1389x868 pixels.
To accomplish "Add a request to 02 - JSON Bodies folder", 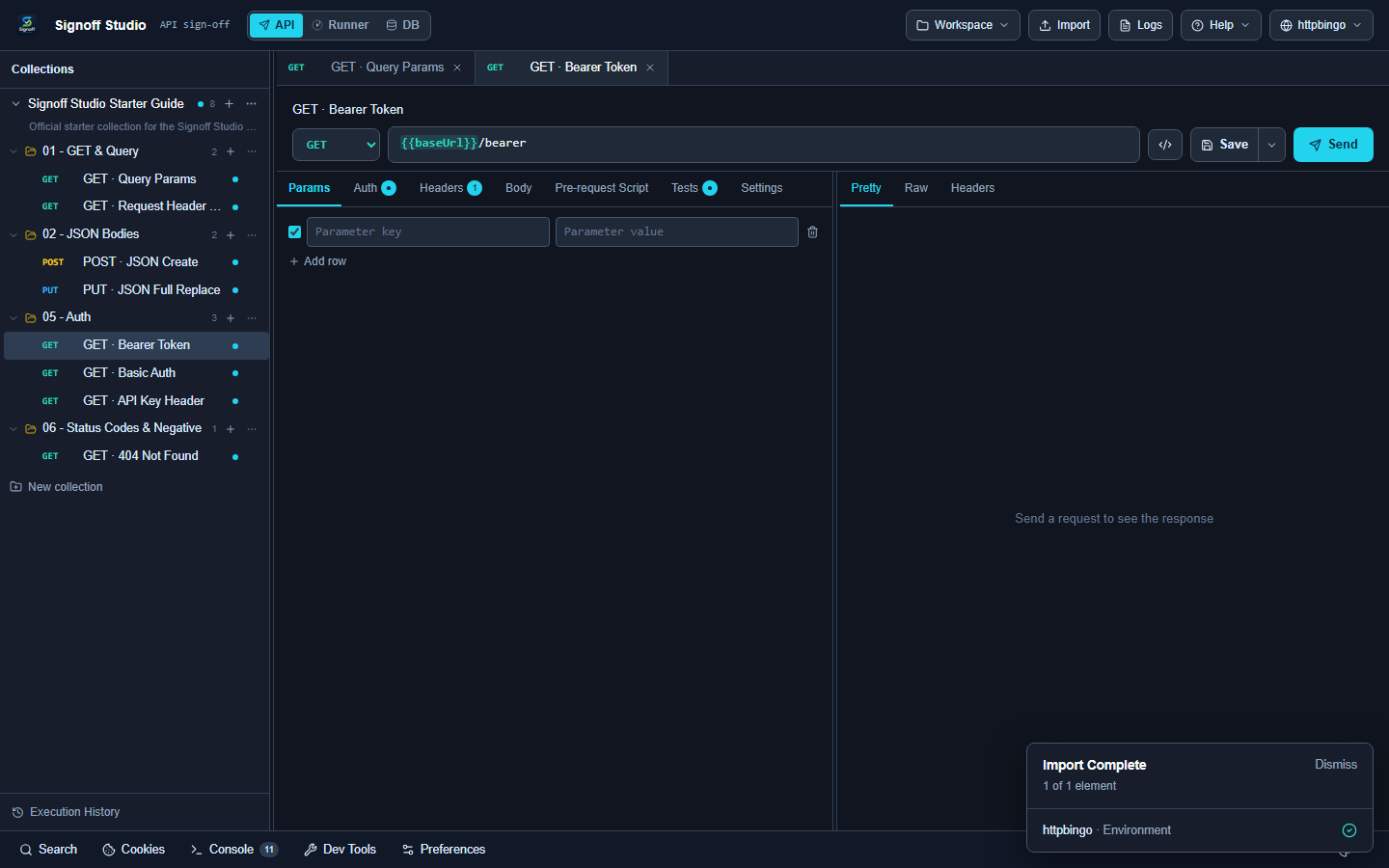I will tap(231, 234).
